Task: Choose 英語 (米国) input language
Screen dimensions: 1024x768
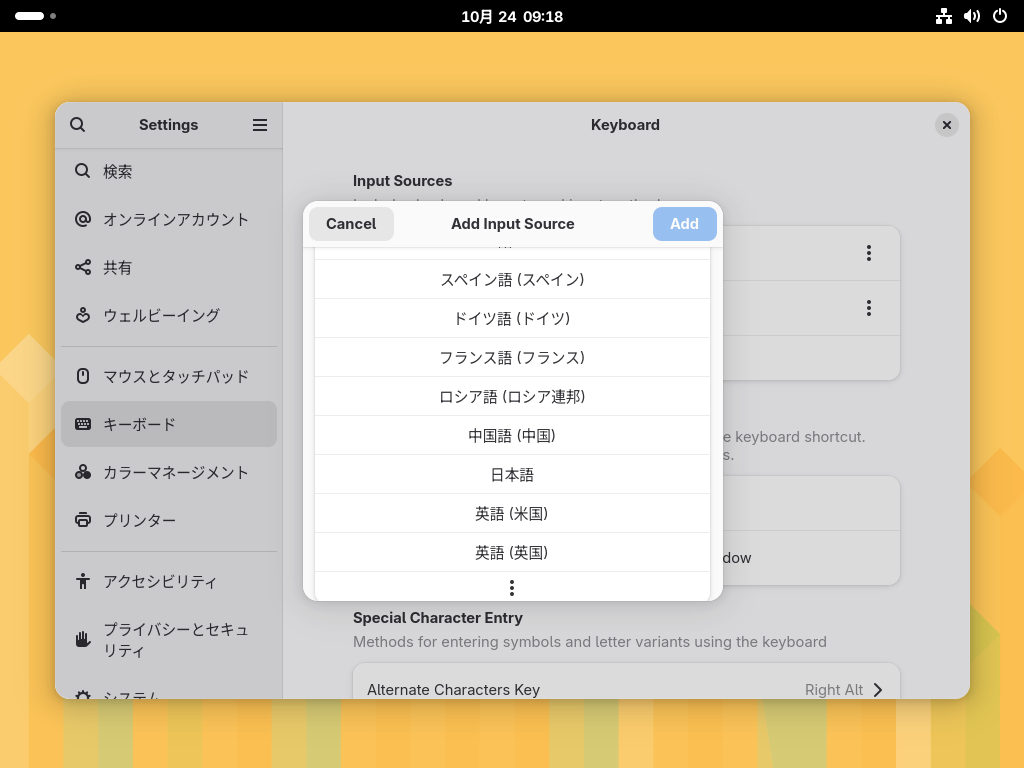Action: (x=512, y=514)
